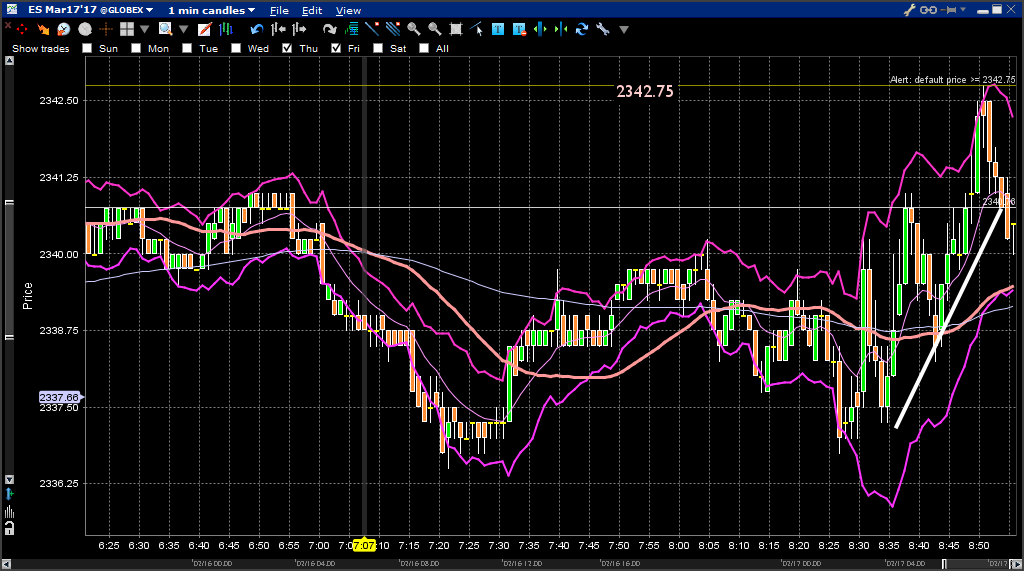Click the yellow 7:07 time marker
Screen dimensions: 1024x571
click(x=364, y=546)
